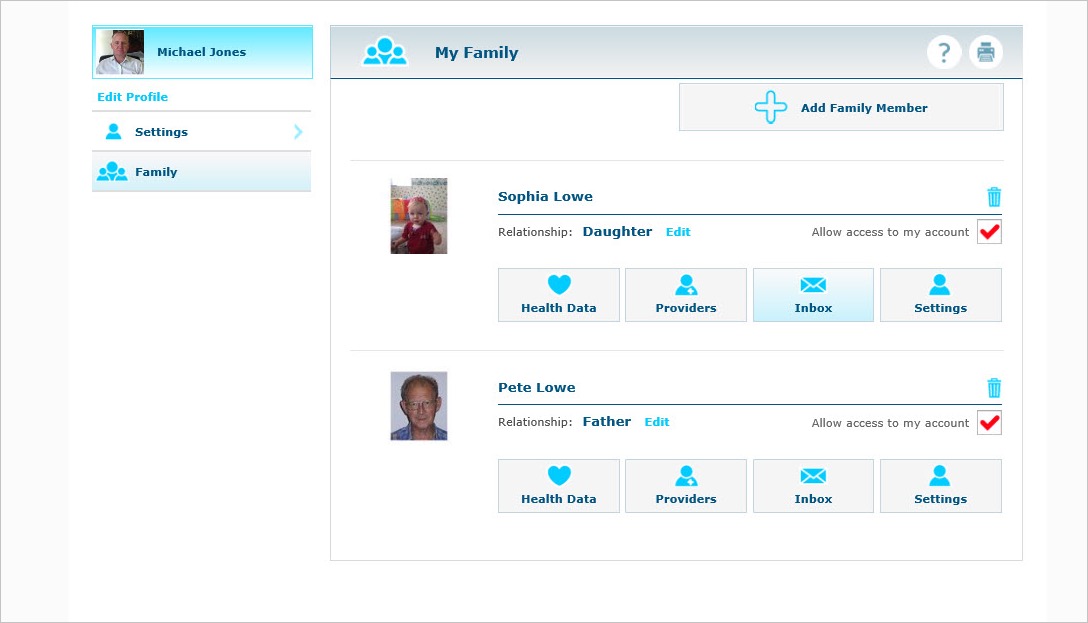Toggle account access checkbox for Sophia Lowe
Viewport: 1088px width, 623px height.
(x=989, y=232)
